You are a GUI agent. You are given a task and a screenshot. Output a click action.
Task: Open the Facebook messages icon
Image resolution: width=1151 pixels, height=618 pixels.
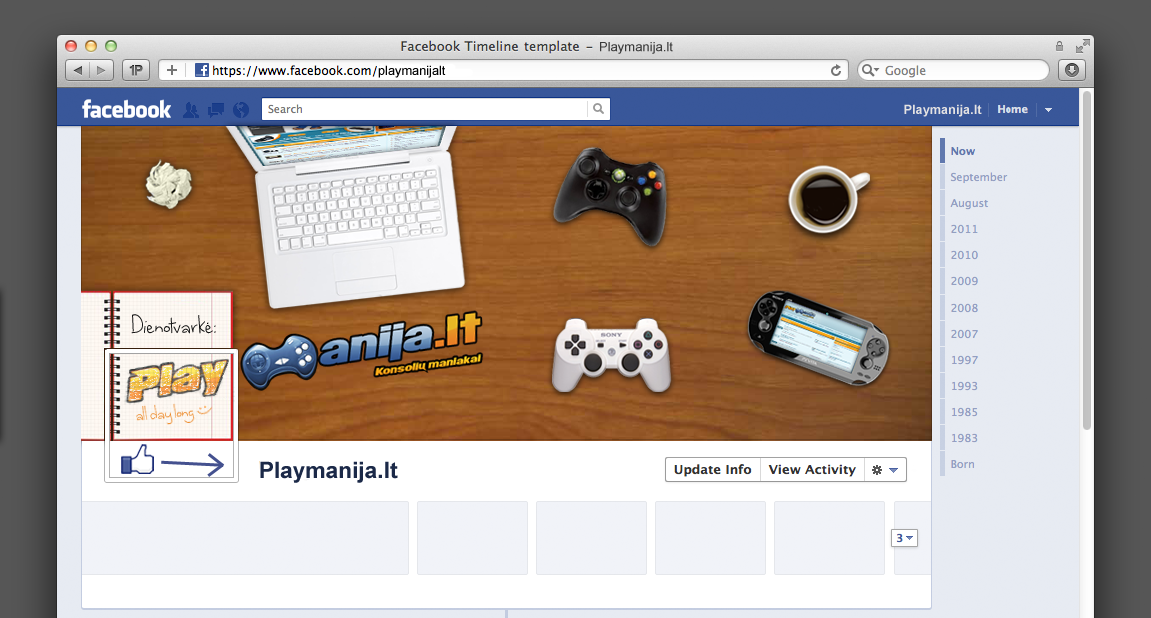click(216, 110)
